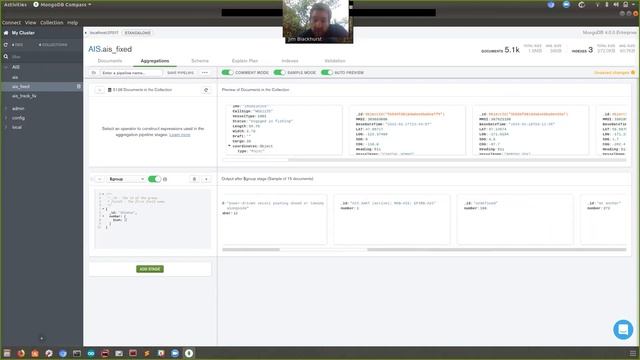Toggle Sample Mode switch

point(280,72)
